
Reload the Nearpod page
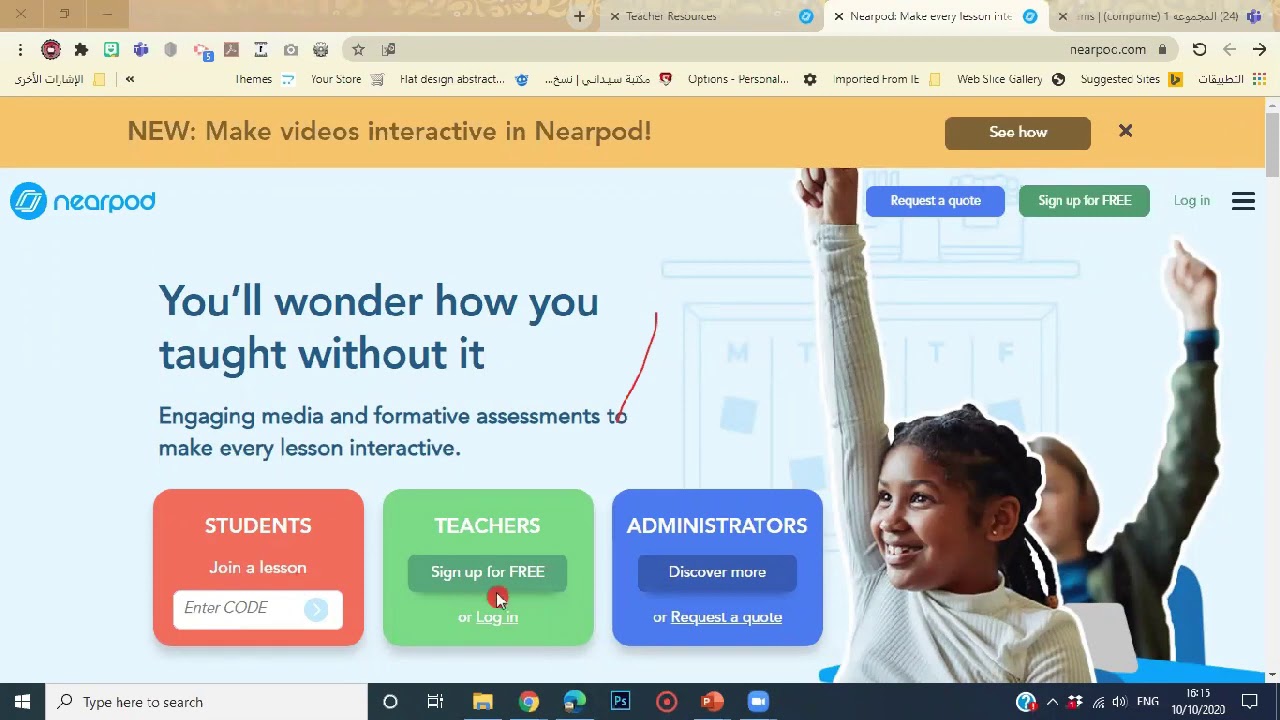tap(1199, 49)
